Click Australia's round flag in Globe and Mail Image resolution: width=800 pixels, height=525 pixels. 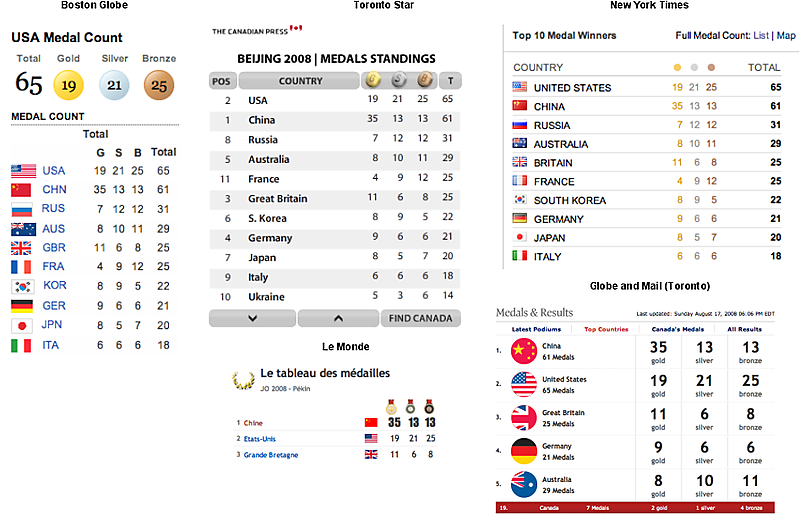tap(524, 483)
